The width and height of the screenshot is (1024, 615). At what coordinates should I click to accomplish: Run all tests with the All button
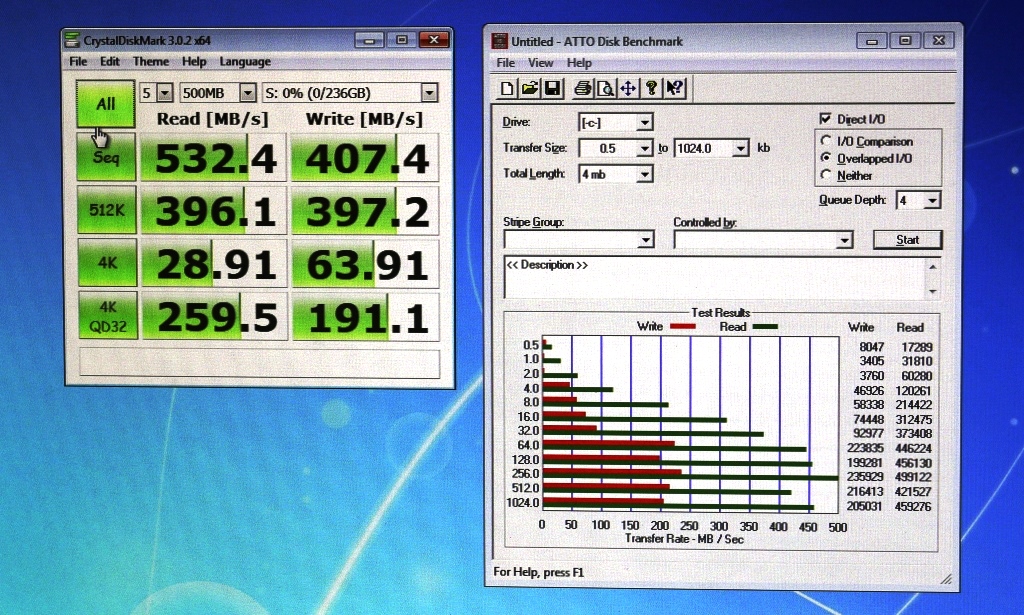[x=105, y=104]
